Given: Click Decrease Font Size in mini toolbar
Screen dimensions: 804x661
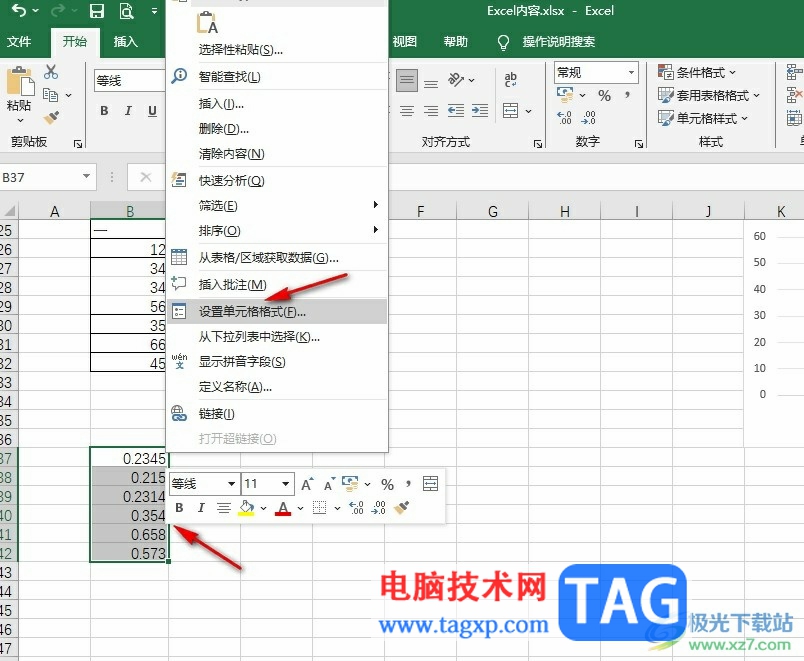Looking at the screenshot, I should tap(329, 484).
